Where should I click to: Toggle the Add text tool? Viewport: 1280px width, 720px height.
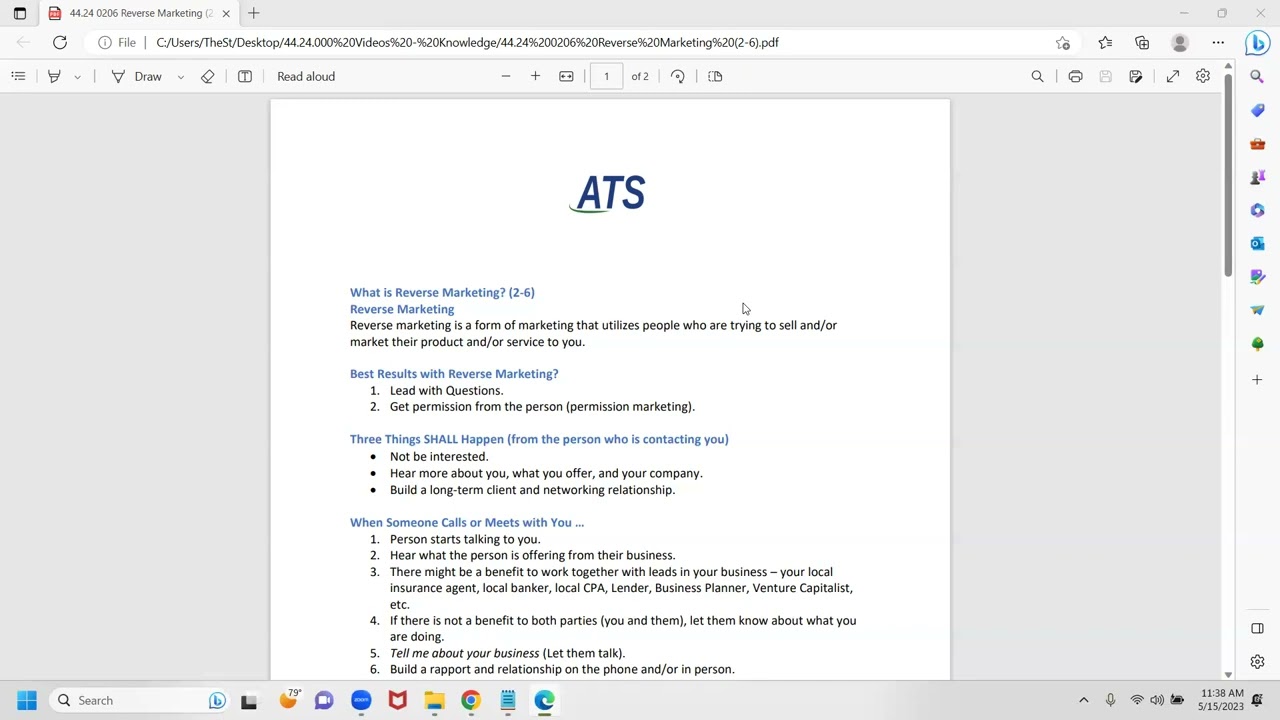tap(245, 76)
